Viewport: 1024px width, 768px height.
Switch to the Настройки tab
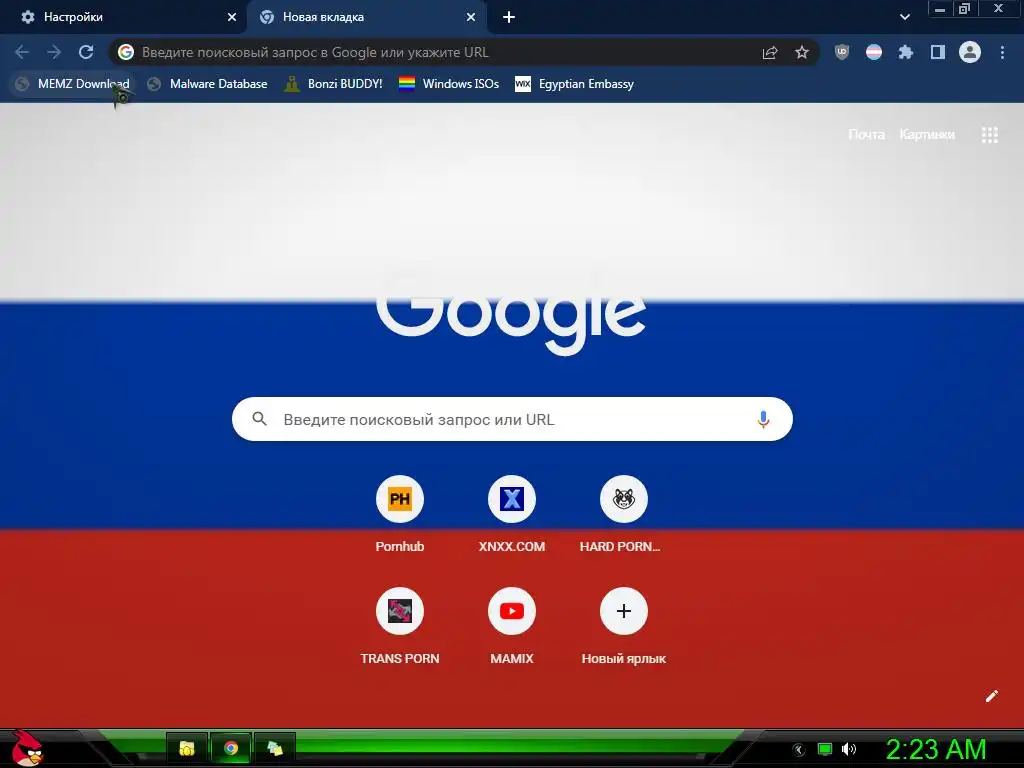point(124,17)
